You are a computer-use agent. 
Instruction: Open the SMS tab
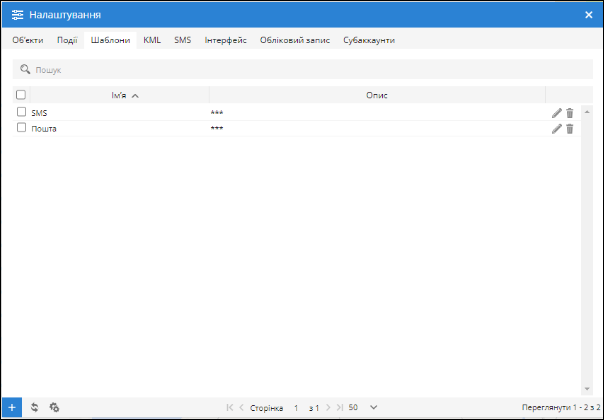click(183, 40)
